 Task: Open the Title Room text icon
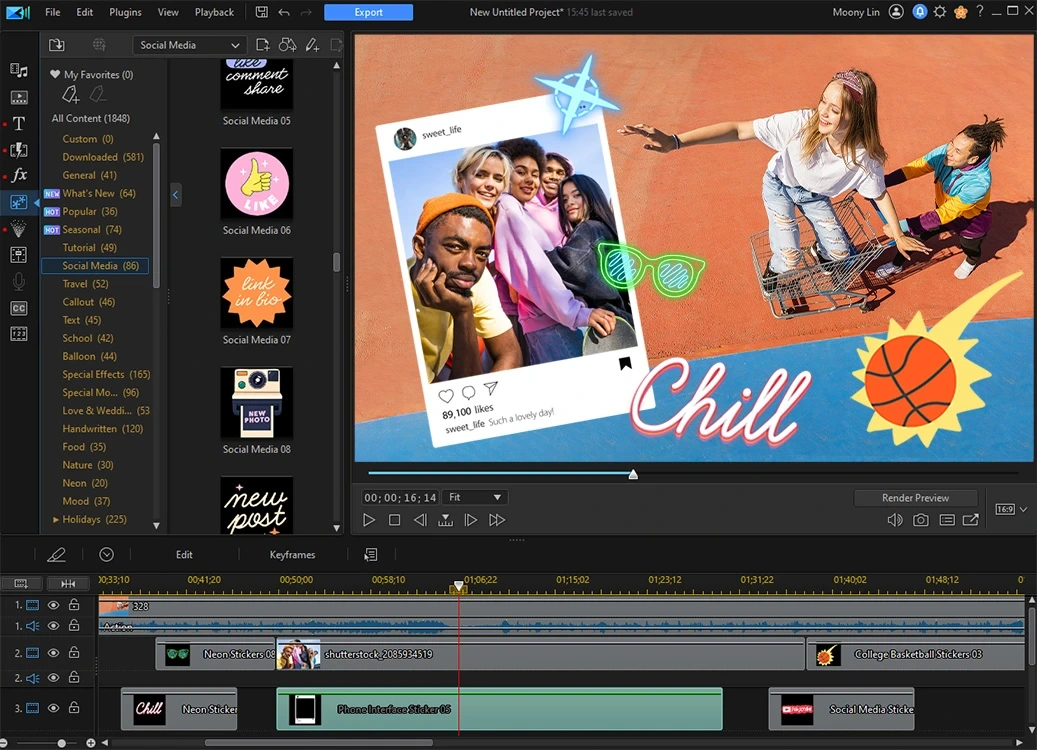[18, 124]
